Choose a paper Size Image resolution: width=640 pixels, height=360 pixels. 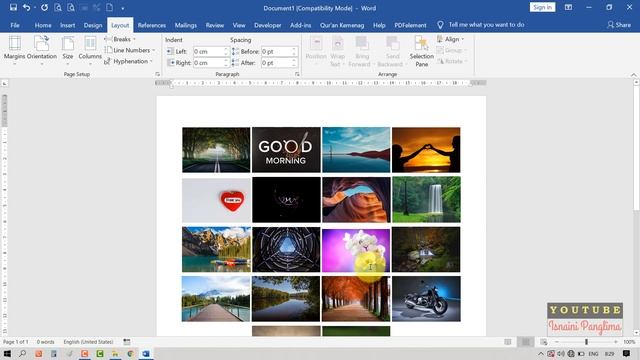68,51
